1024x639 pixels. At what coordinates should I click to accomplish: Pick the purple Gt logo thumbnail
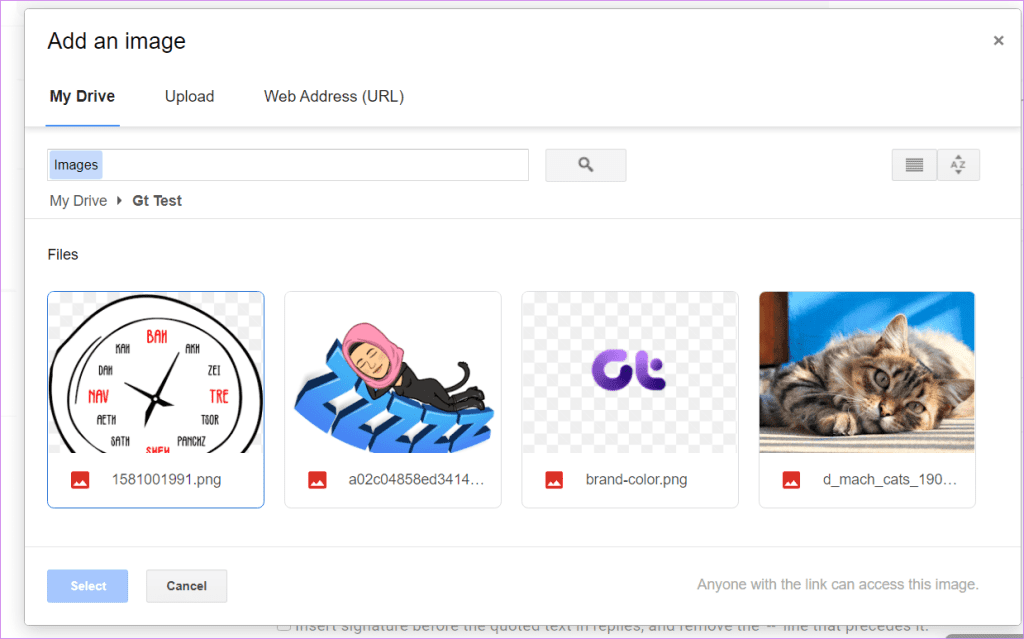[x=629, y=372]
